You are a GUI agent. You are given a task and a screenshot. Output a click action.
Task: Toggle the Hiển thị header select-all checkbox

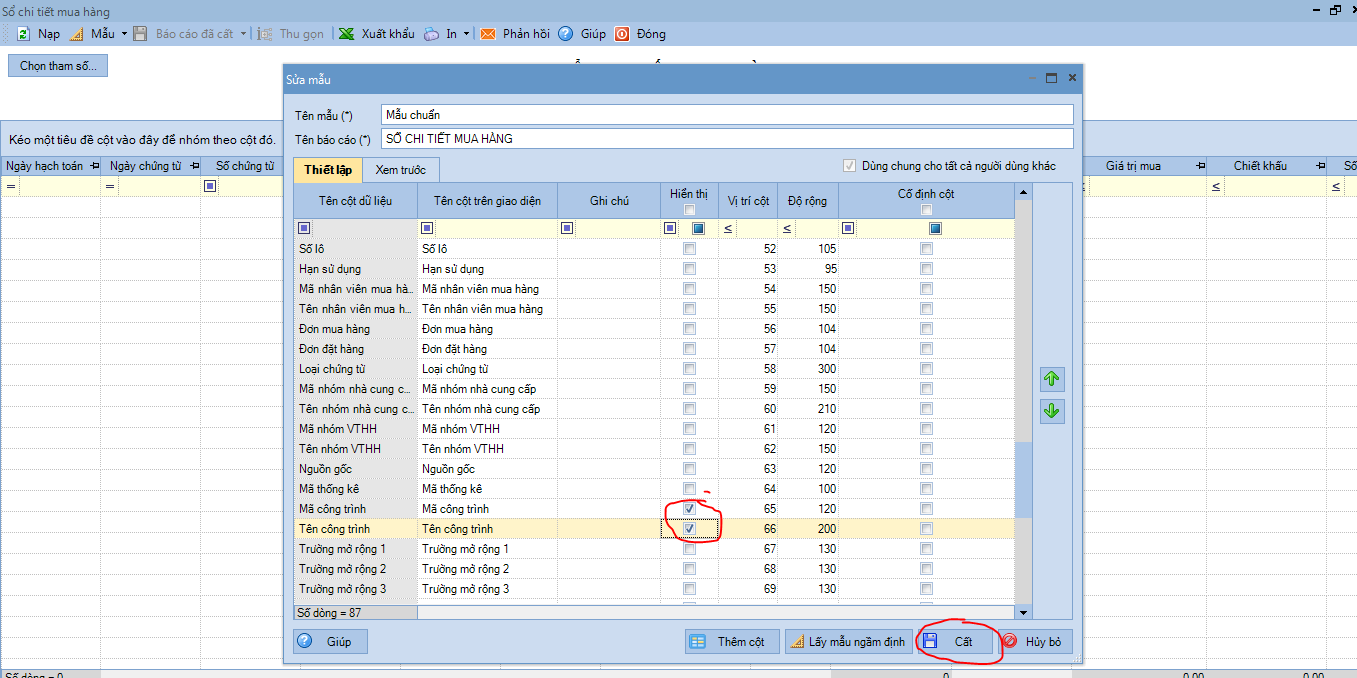[689, 210]
